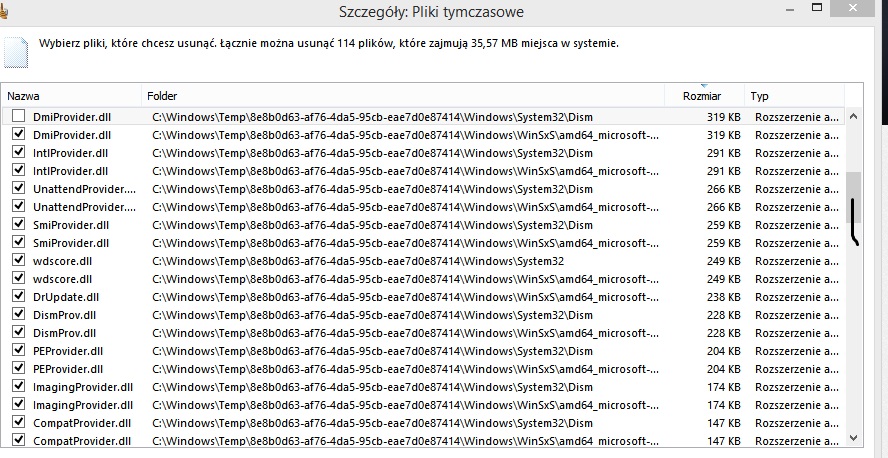Viewport: 888px width, 458px height.
Task: Check the unchecked DmiProvider.dll System32 checkbox
Action: click(19, 117)
